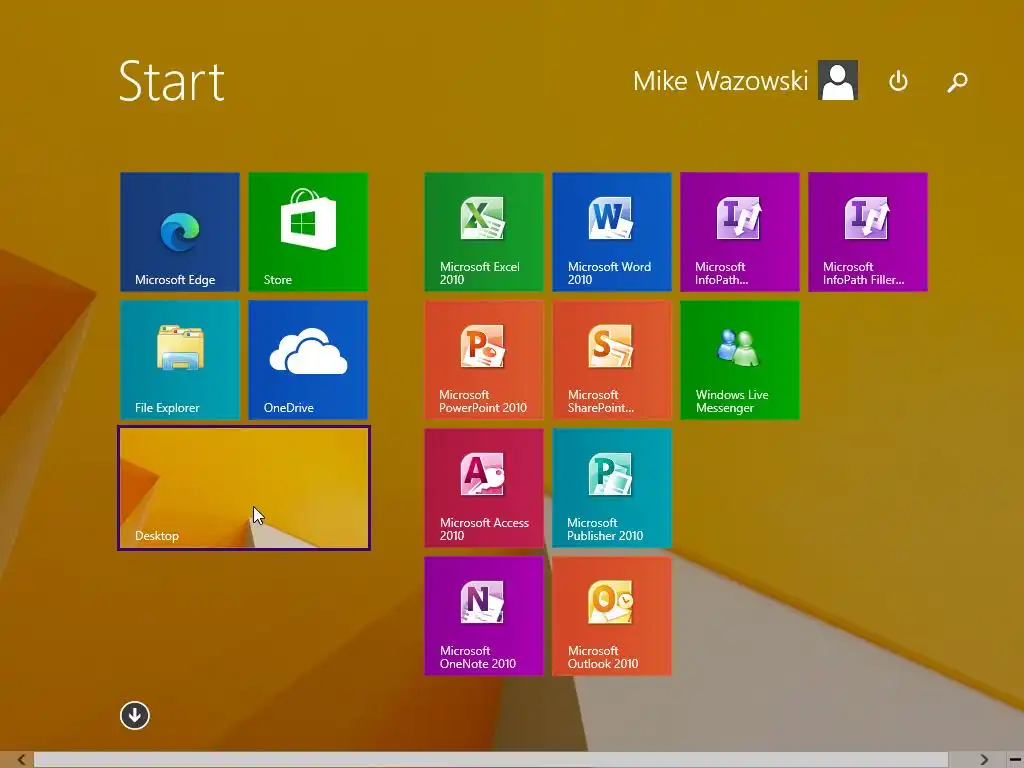Open the Desktop tile

click(244, 488)
